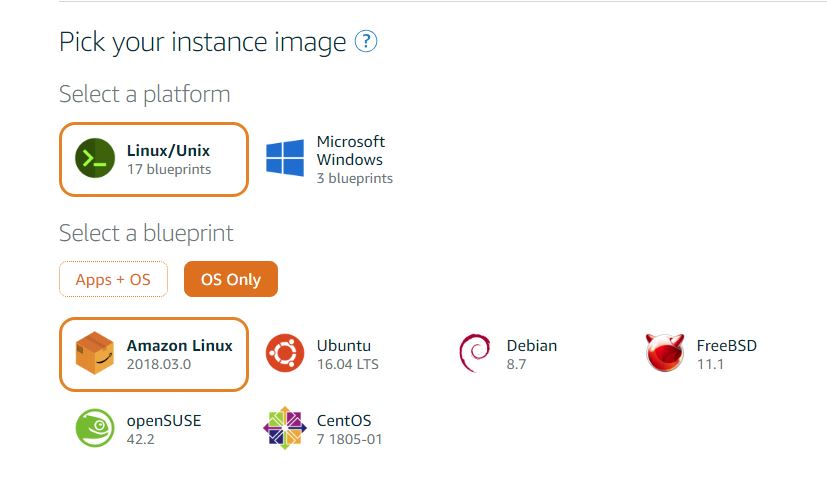Click the Microsoft Windows logo icon
Image resolution: width=827 pixels, height=485 pixels.
point(285,158)
